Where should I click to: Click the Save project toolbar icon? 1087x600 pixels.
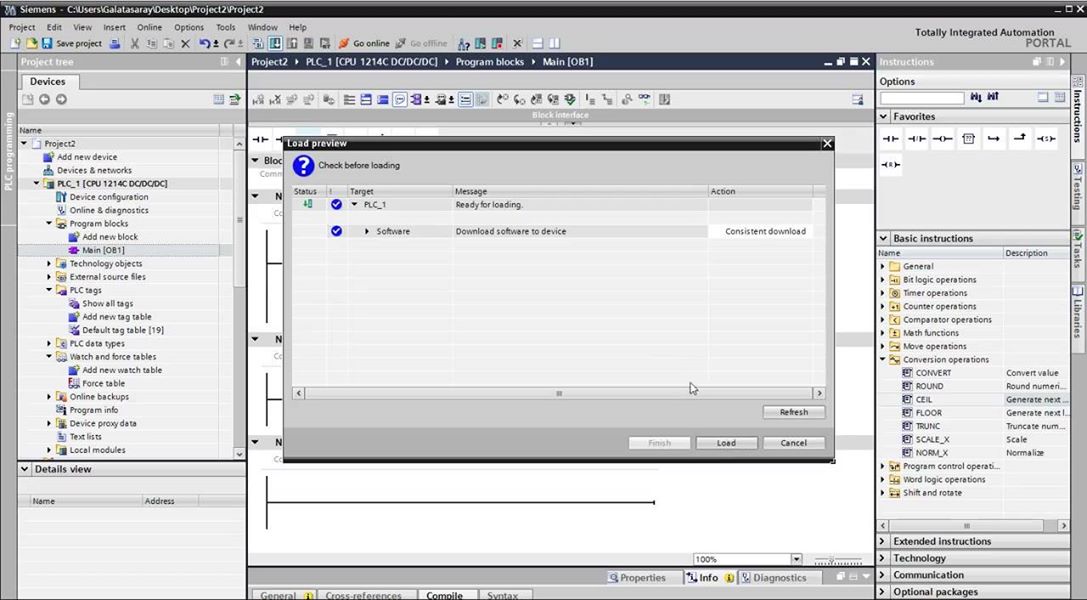coord(47,44)
